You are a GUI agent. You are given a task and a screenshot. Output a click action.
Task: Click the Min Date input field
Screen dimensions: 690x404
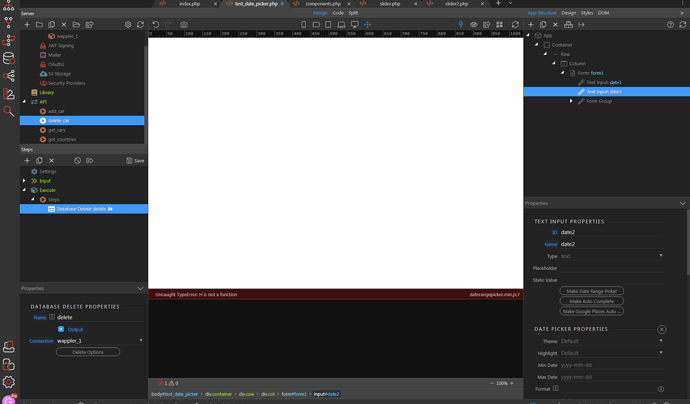pyautogui.click(x=612, y=365)
